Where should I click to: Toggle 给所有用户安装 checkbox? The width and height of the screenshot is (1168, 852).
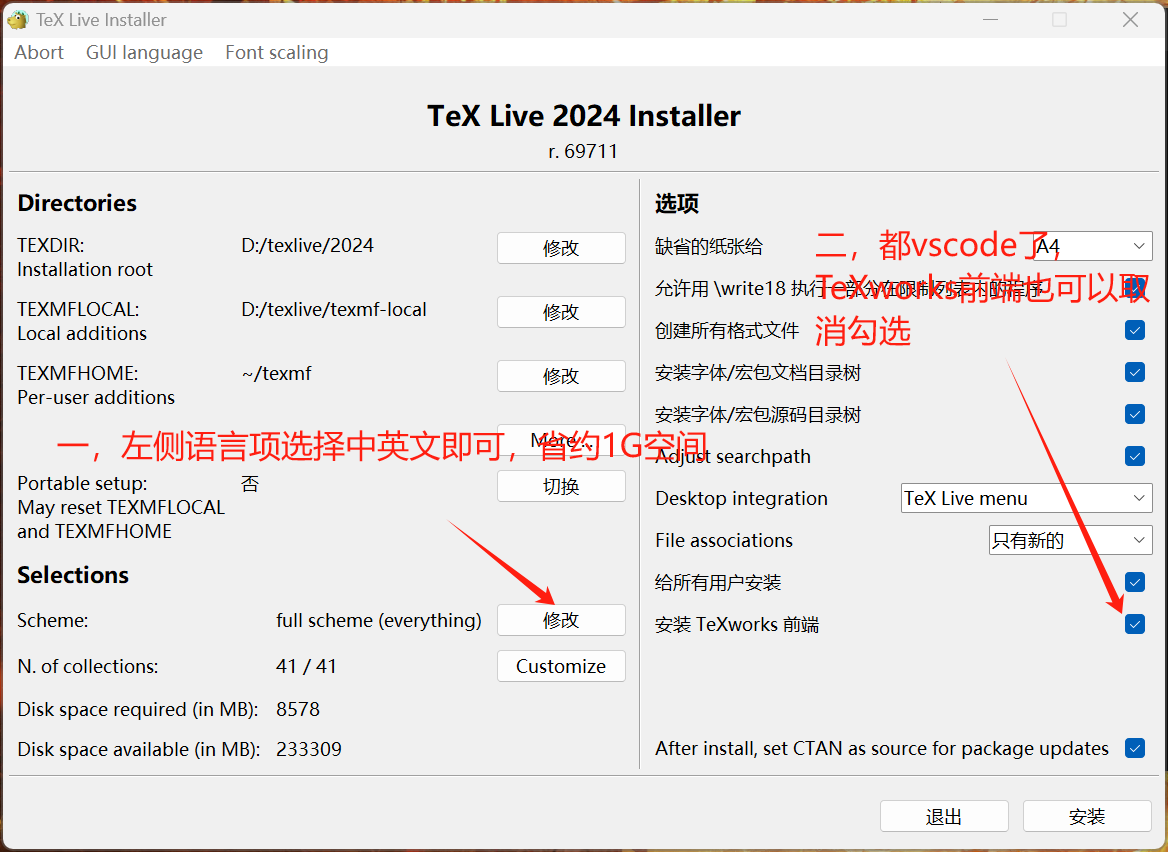coord(1135,582)
